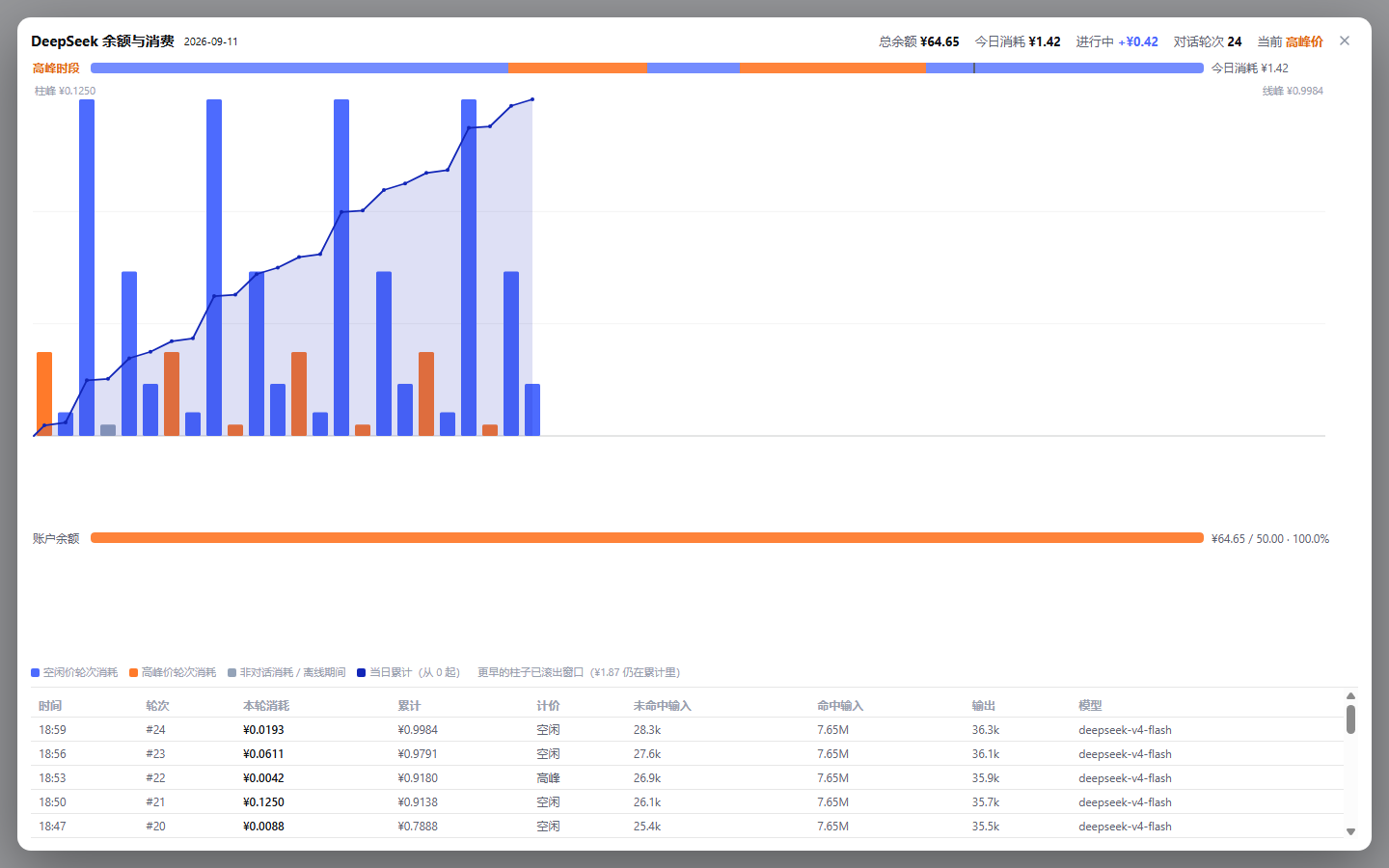Click the blue 空闲价轮次消耗 legend swatch
Viewport: 1389px width, 868px height.
click(35, 672)
